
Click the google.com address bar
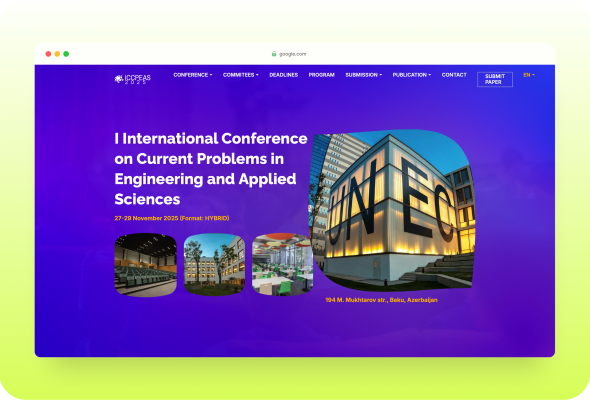[289, 54]
